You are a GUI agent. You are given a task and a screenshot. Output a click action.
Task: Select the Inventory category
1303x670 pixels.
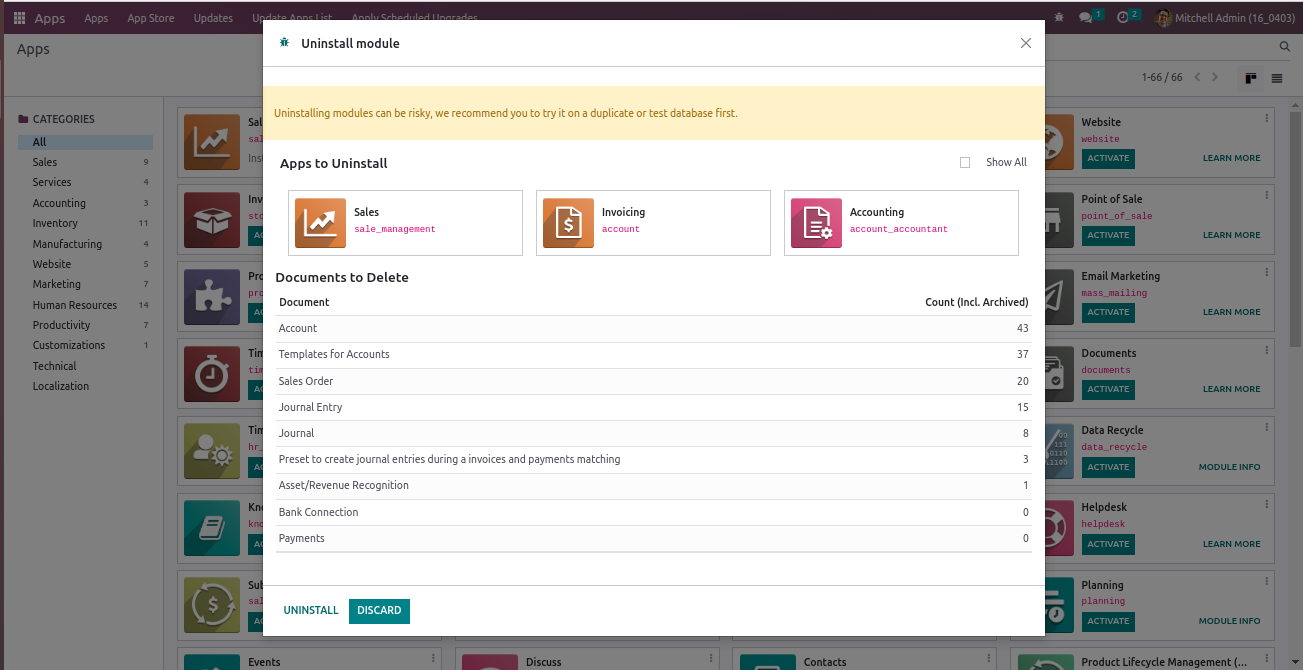pyautogui.click(x=85, y=223)
